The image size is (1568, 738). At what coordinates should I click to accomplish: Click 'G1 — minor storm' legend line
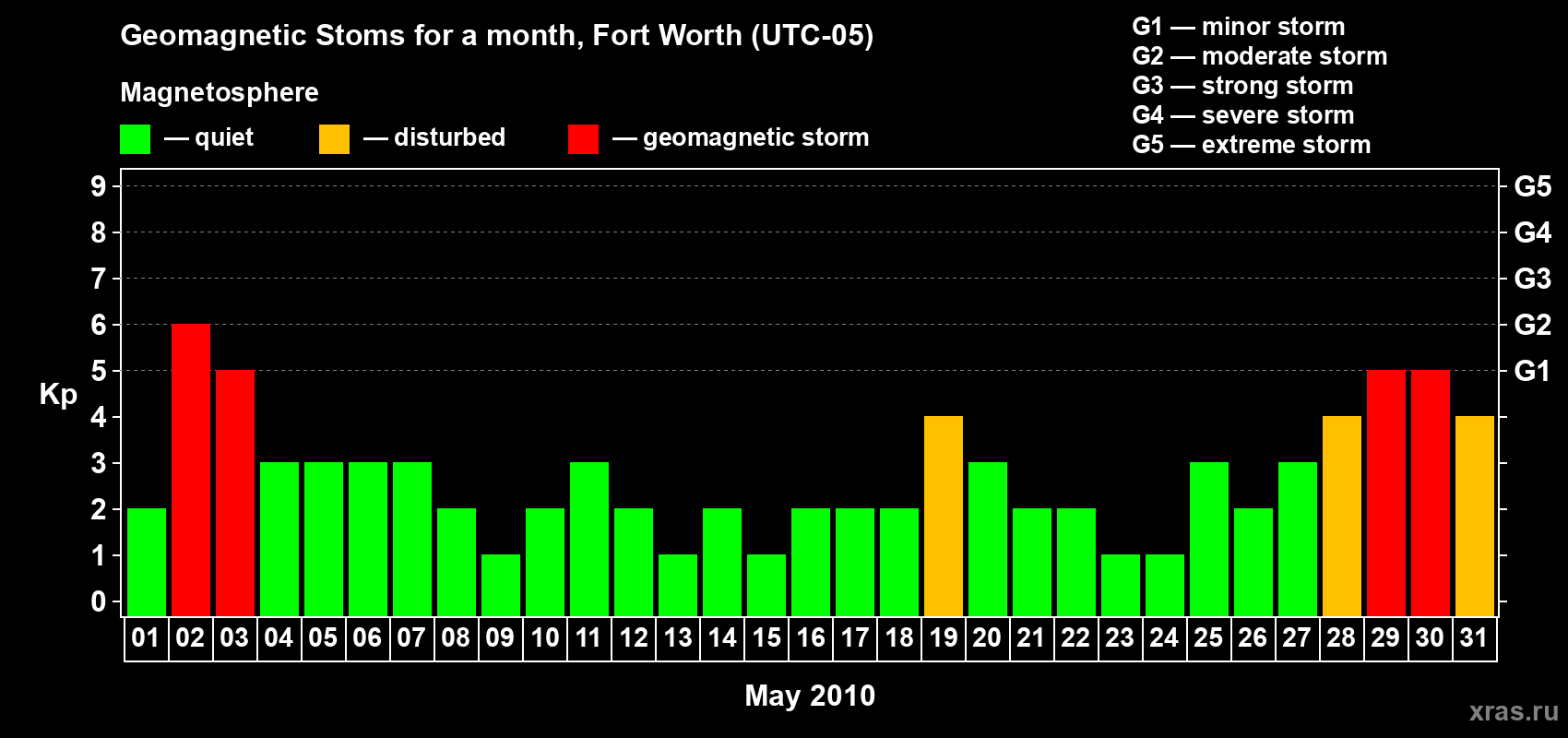(x=1238, y=27)
